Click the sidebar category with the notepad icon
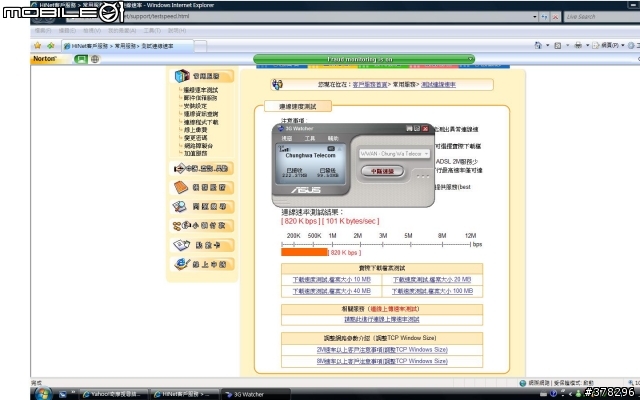The height and width of the screenshot is (400, 640). pyautogui.click(x=182, y=245)
